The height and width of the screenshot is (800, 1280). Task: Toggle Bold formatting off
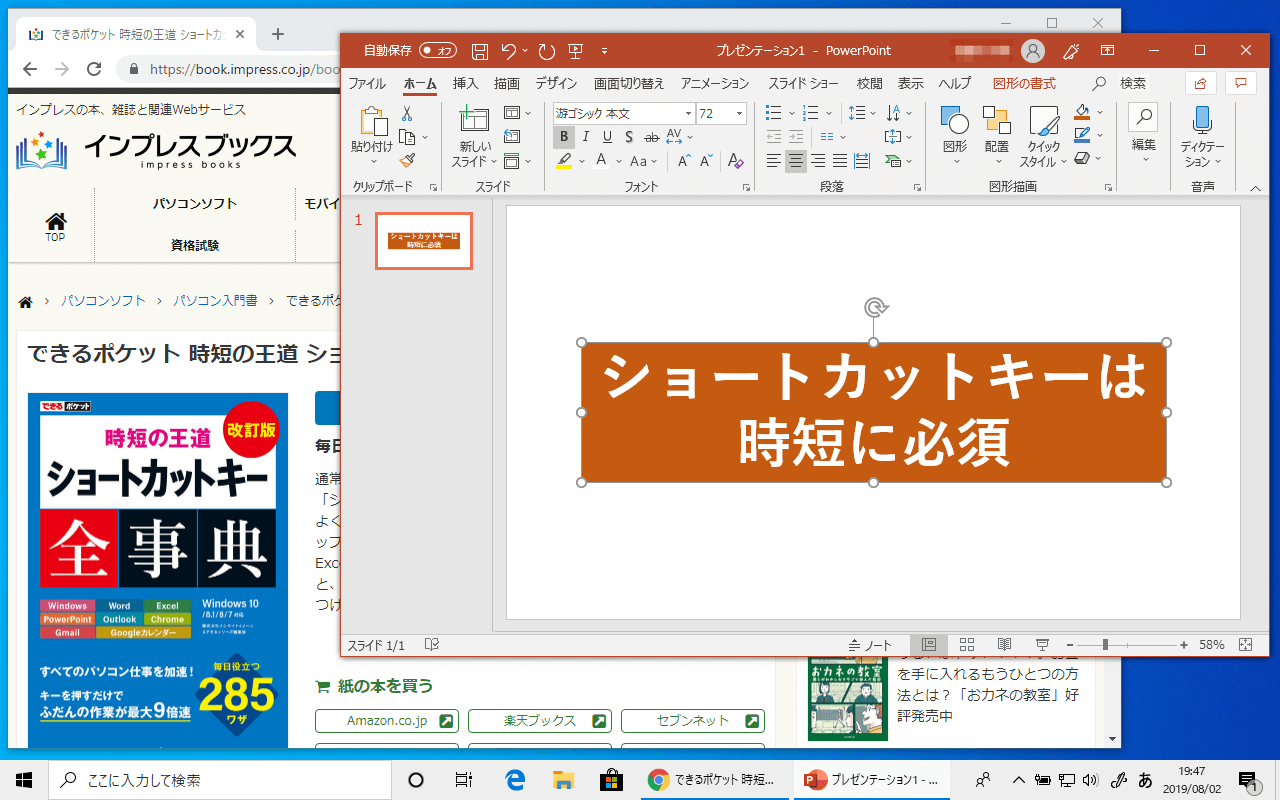[x=564, y=137]
